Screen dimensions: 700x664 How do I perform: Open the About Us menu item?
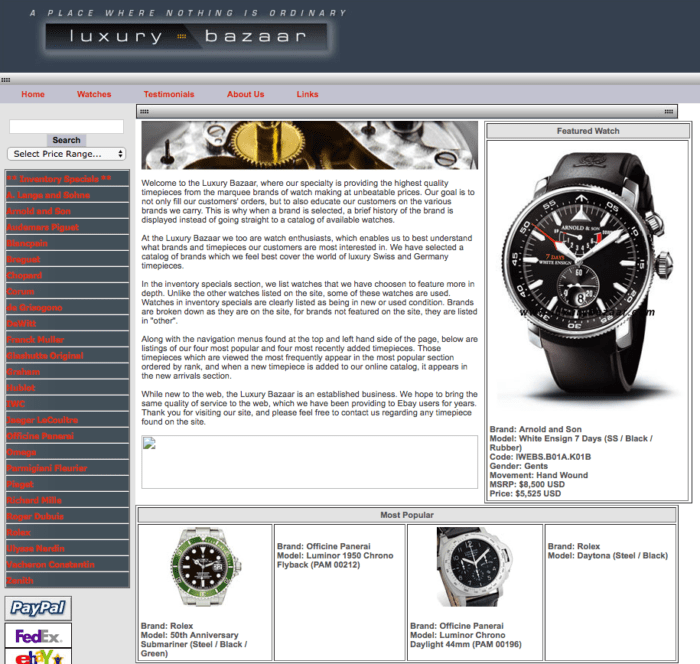(x=245, y=94)
